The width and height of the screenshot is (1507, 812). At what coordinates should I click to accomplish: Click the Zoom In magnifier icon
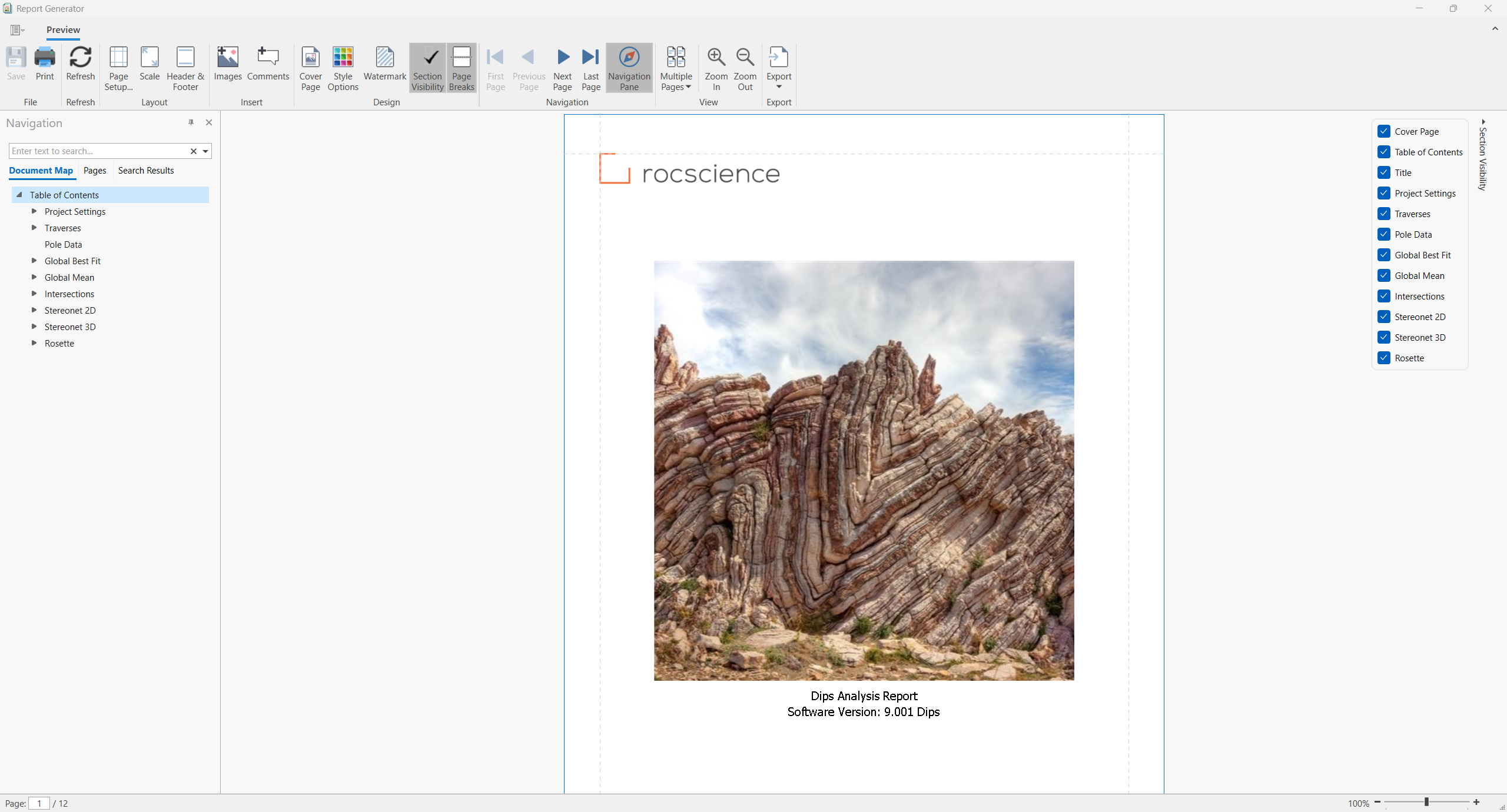716,58
